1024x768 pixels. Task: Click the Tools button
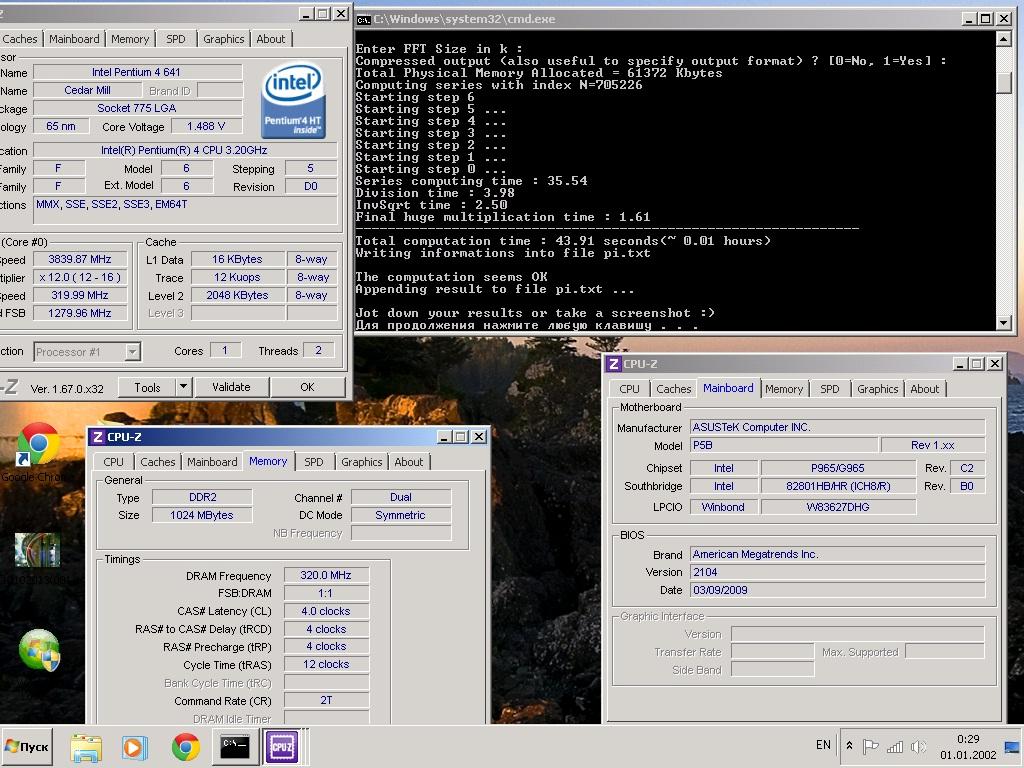tap(147, 387)
